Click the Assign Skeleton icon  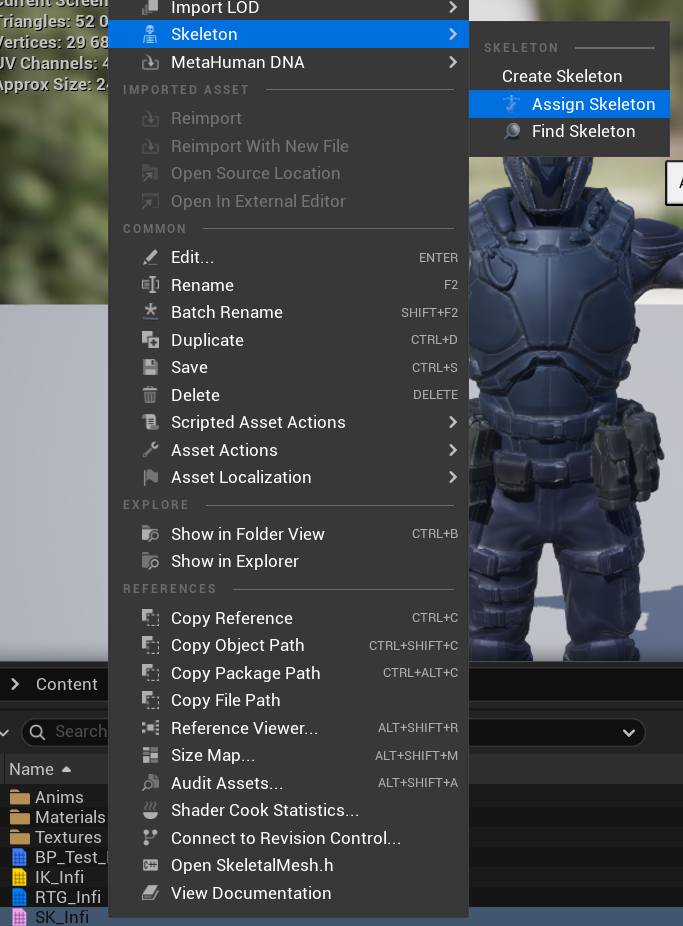512,104
